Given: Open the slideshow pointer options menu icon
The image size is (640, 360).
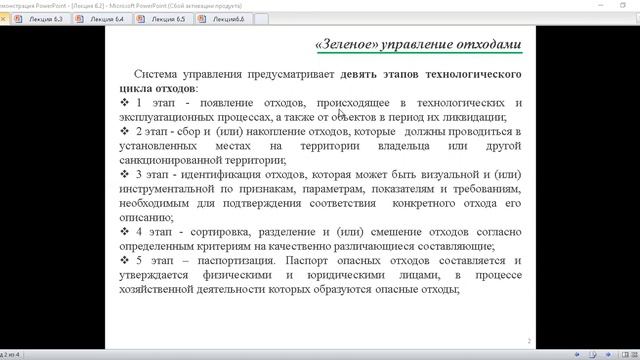Looking at the screenshot, I should coord(593,355).
